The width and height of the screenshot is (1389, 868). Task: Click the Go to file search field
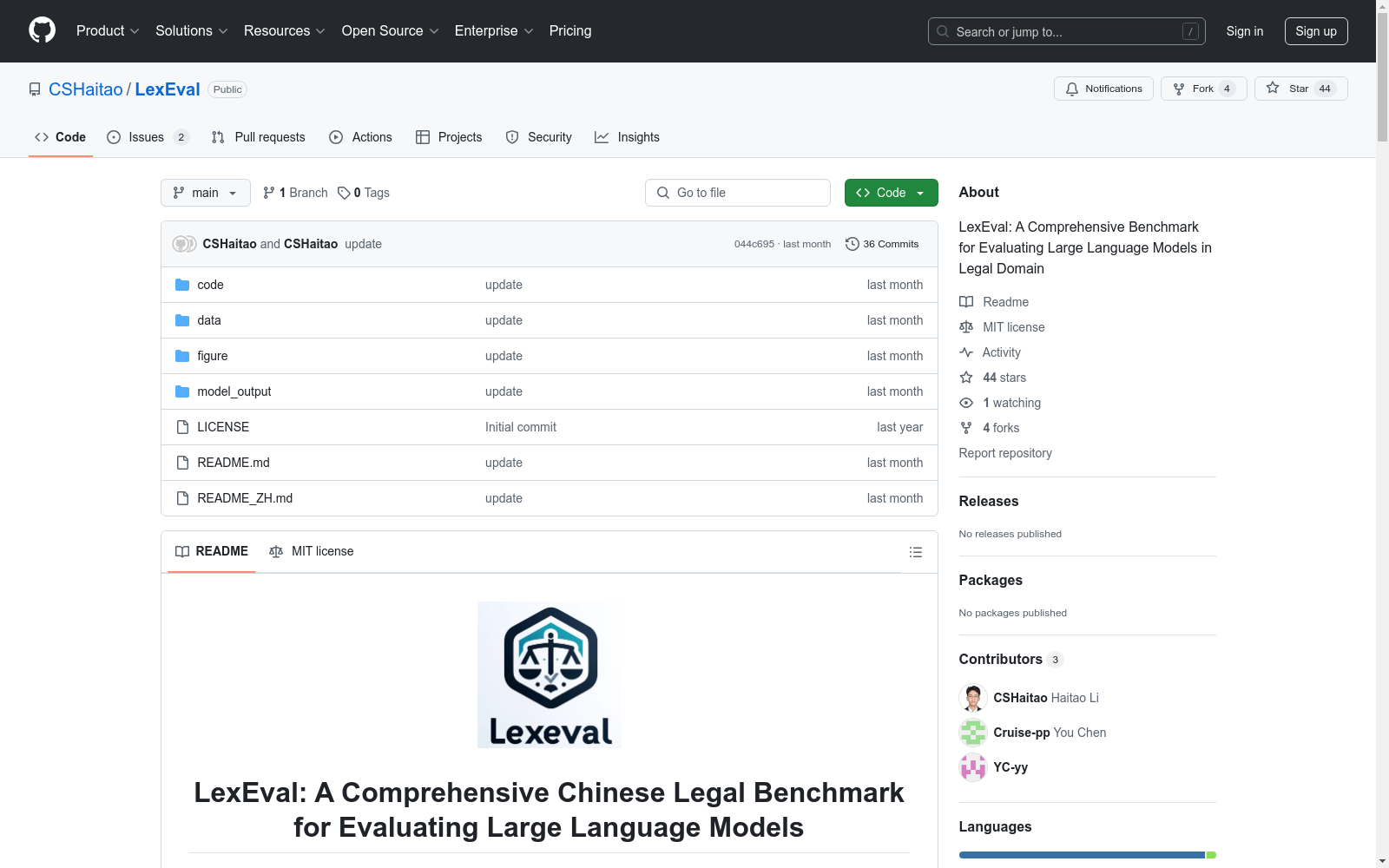pos(738,193)
